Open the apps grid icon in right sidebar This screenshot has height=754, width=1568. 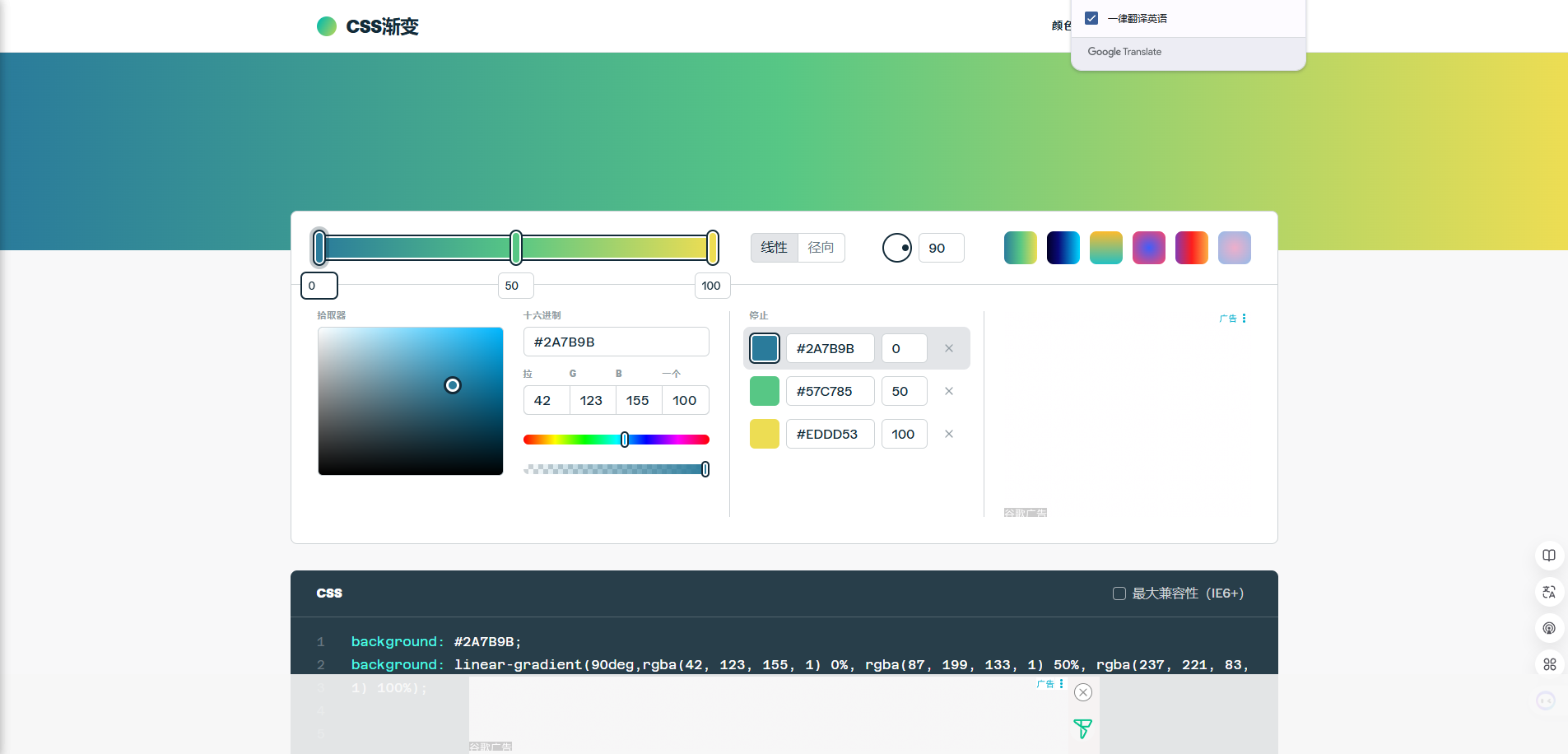(1550, 664)
